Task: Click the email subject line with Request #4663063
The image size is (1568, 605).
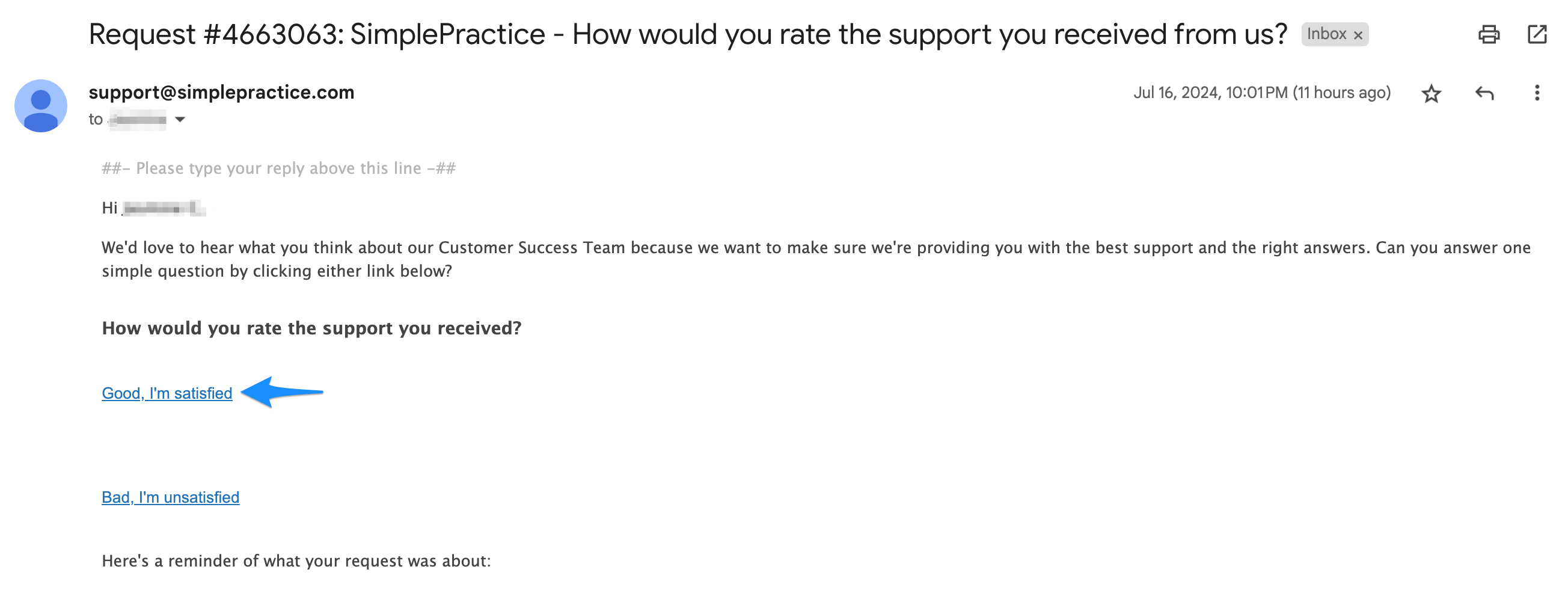Action: (x=688, y=34)
